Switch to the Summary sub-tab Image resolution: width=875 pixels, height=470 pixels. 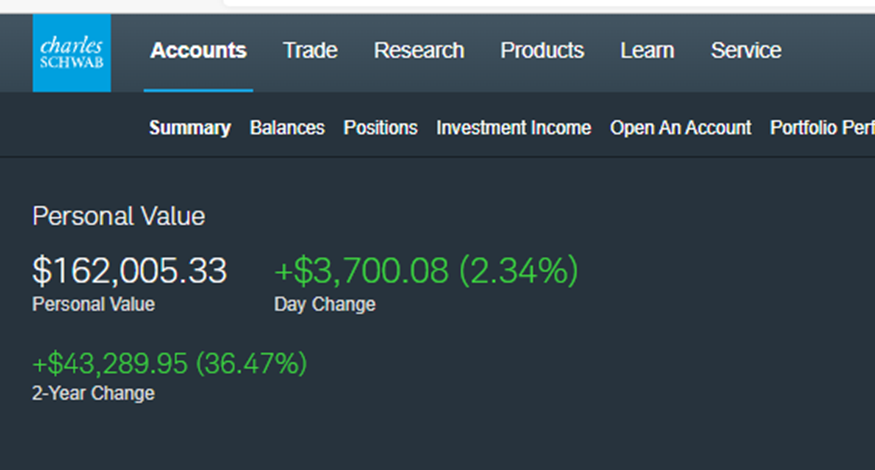[190, 128]
